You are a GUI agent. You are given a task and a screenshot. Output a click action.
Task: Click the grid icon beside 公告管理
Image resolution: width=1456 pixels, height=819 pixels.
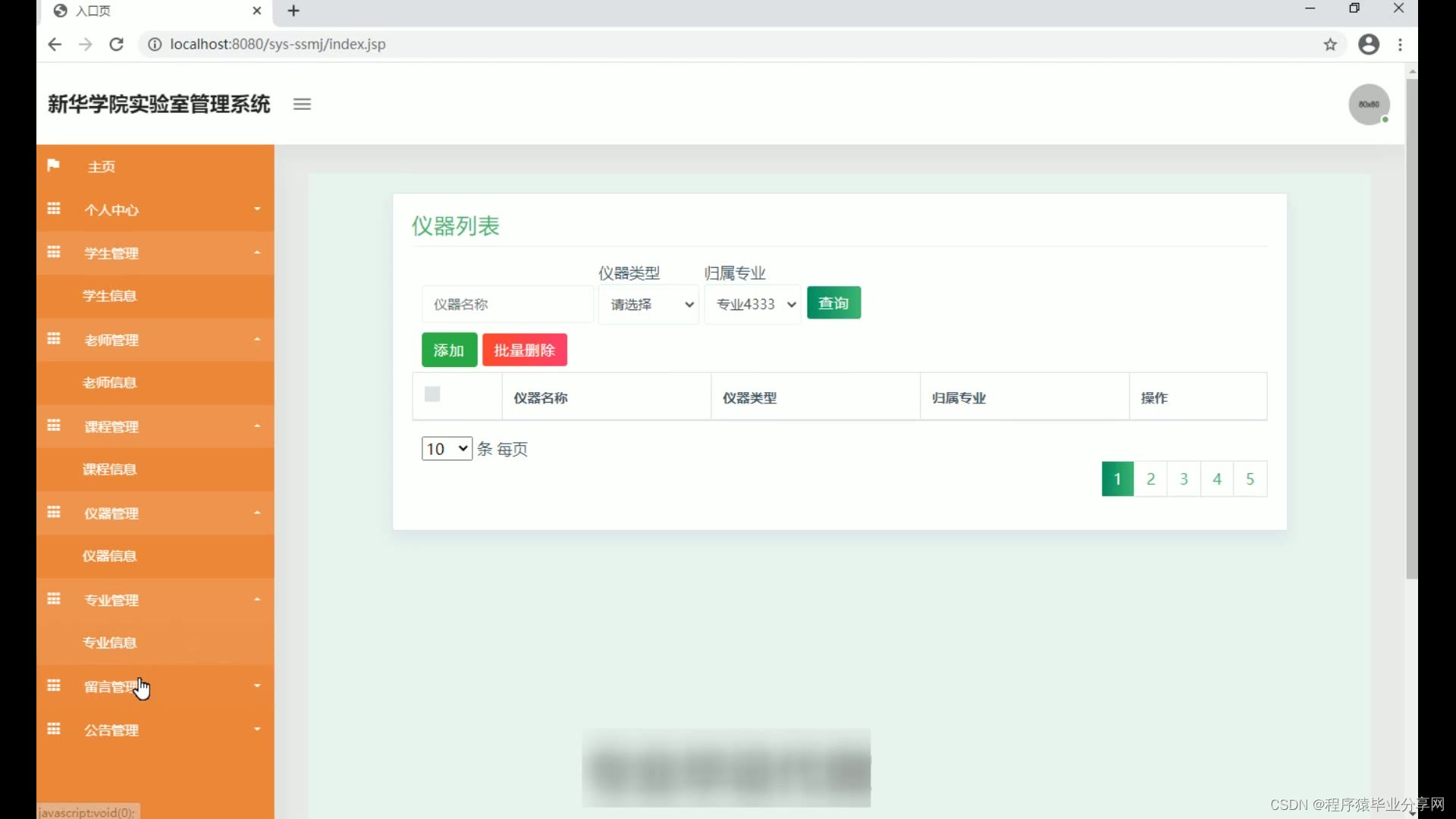[x=54, y=730]
